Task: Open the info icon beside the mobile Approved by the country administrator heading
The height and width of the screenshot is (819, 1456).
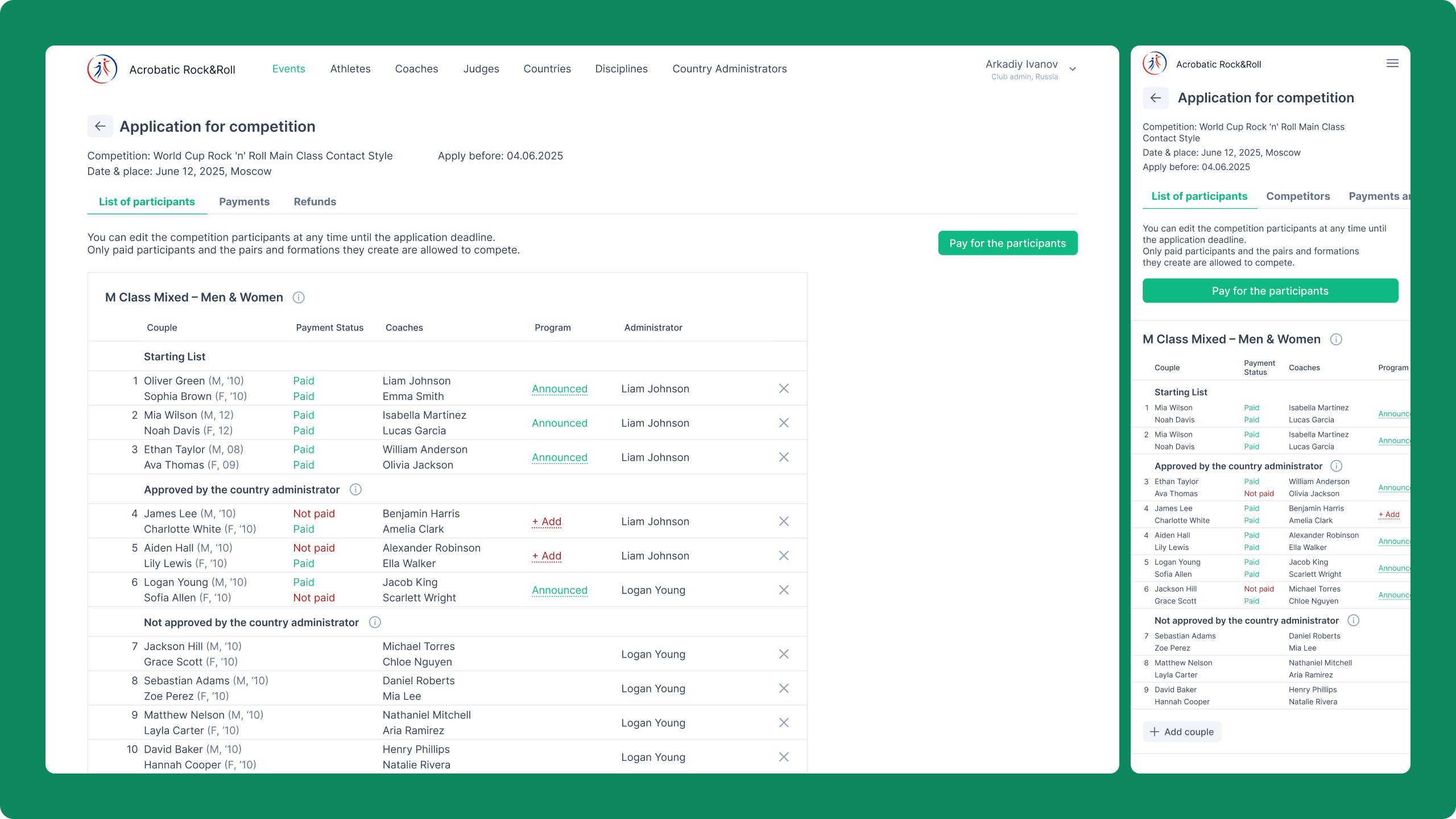Action: [1337, 466]
